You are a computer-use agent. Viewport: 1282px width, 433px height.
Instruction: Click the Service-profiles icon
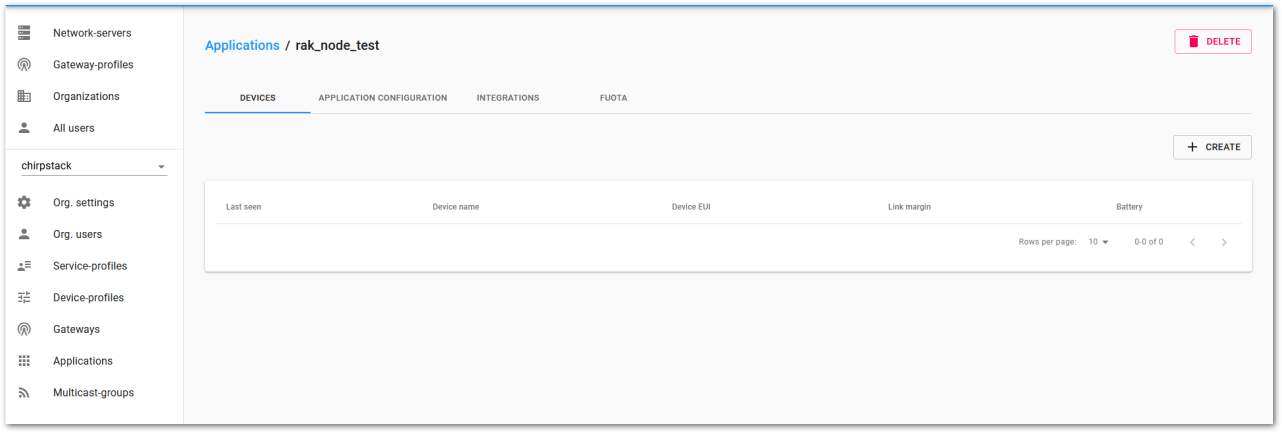click(x=24, y=266)
